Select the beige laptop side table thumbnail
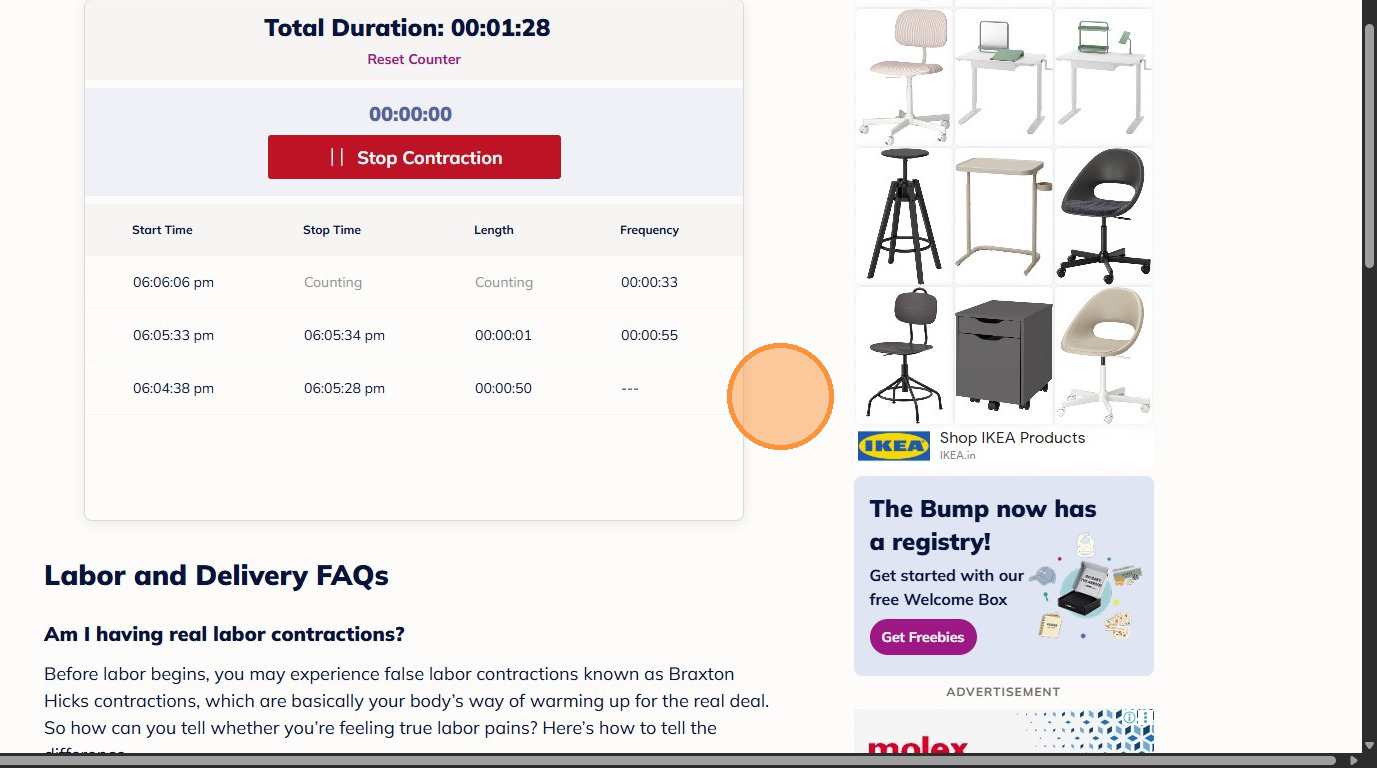 [x=1004, y=216]
